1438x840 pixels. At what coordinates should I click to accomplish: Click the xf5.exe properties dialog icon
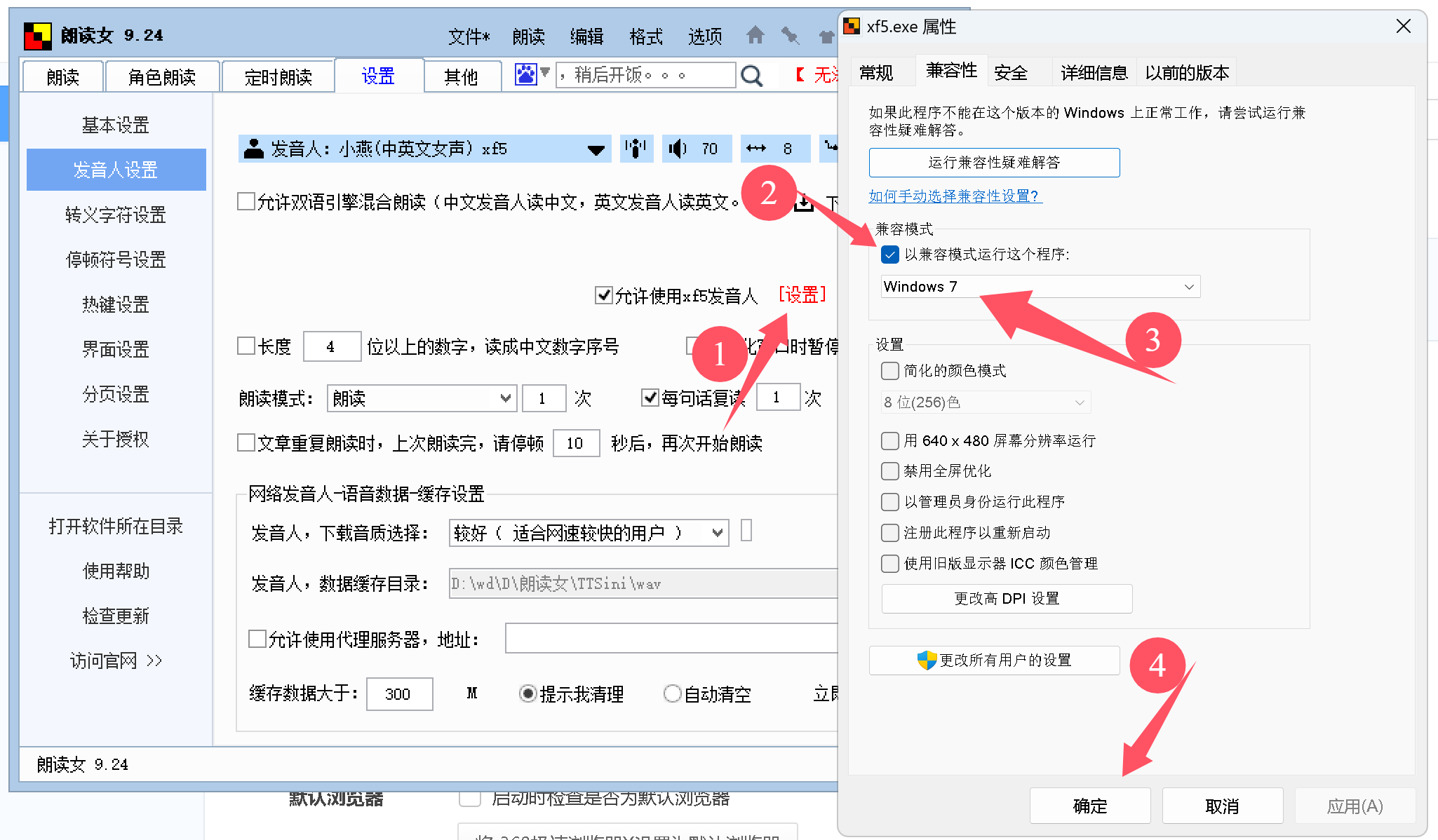click(852, 27)
